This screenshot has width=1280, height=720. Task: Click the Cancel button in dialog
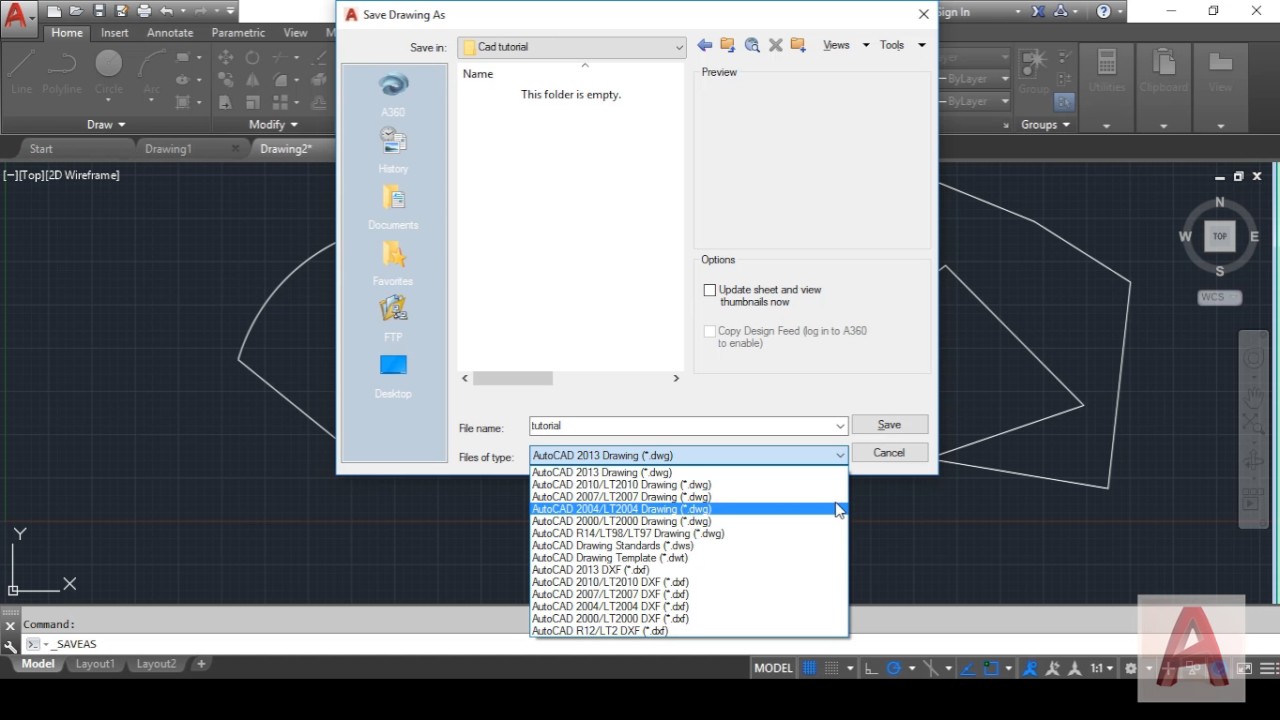(889, 453)
